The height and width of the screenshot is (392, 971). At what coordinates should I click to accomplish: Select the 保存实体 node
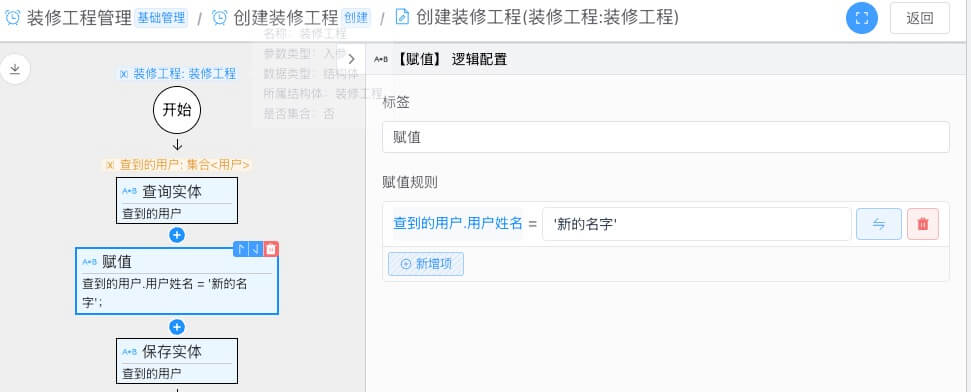coord(177,361)
